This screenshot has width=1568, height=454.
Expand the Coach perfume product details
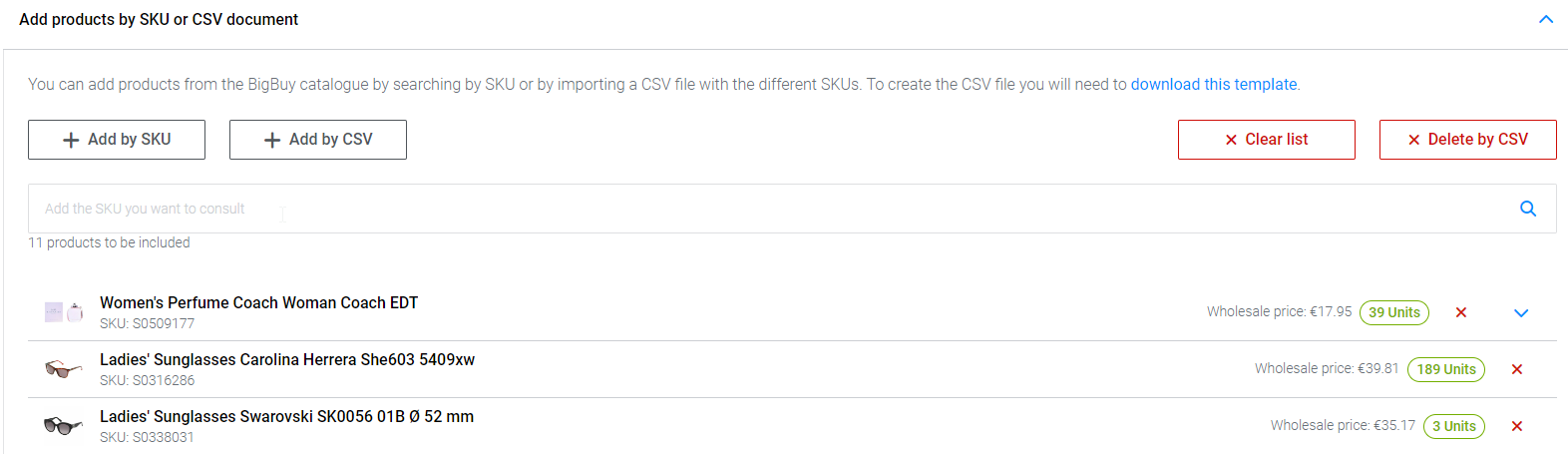(x=1520, y=313)
